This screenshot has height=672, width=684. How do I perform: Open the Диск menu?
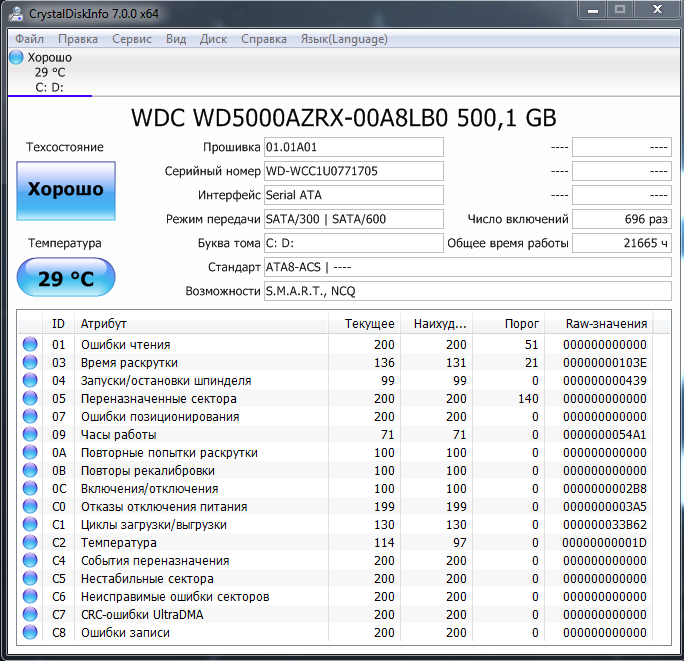(x=213, y=39)
